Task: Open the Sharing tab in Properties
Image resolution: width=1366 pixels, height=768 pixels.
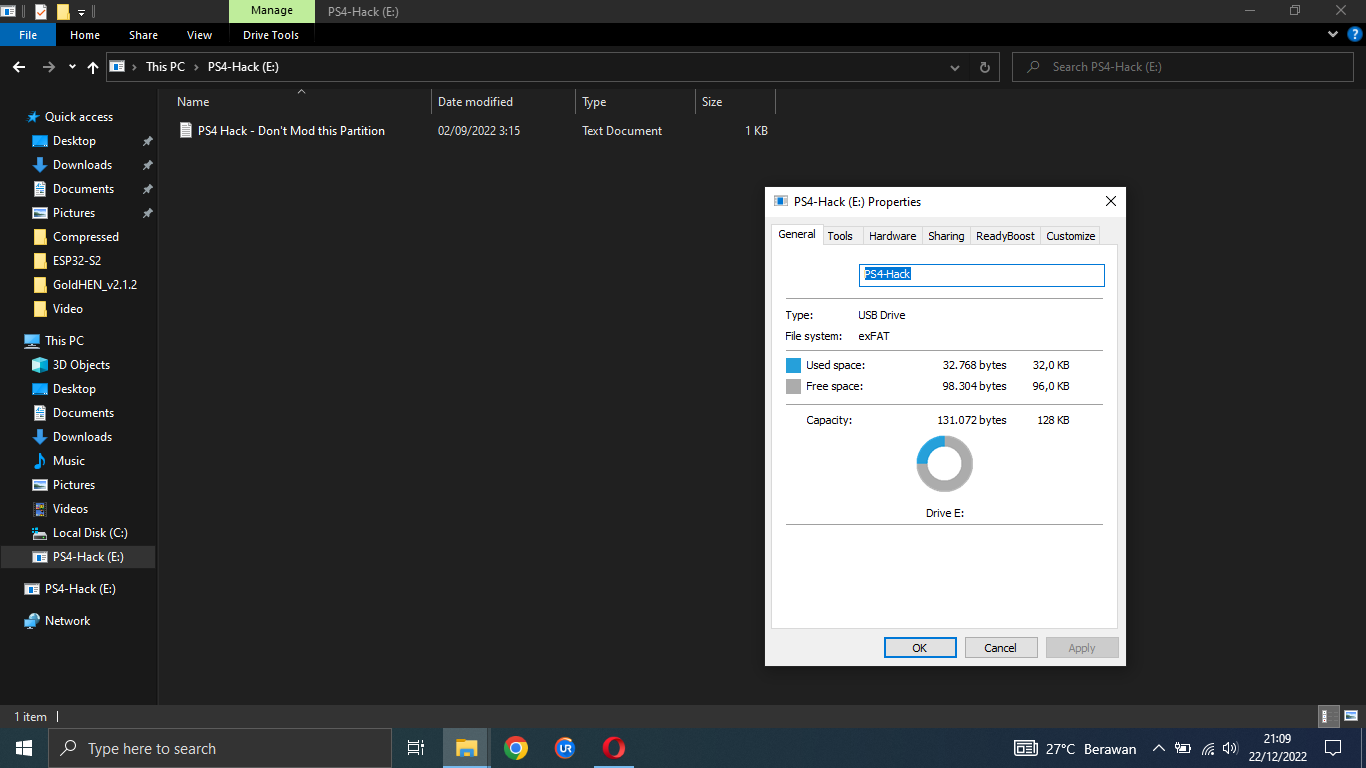Action: click(x=946, y=236)
